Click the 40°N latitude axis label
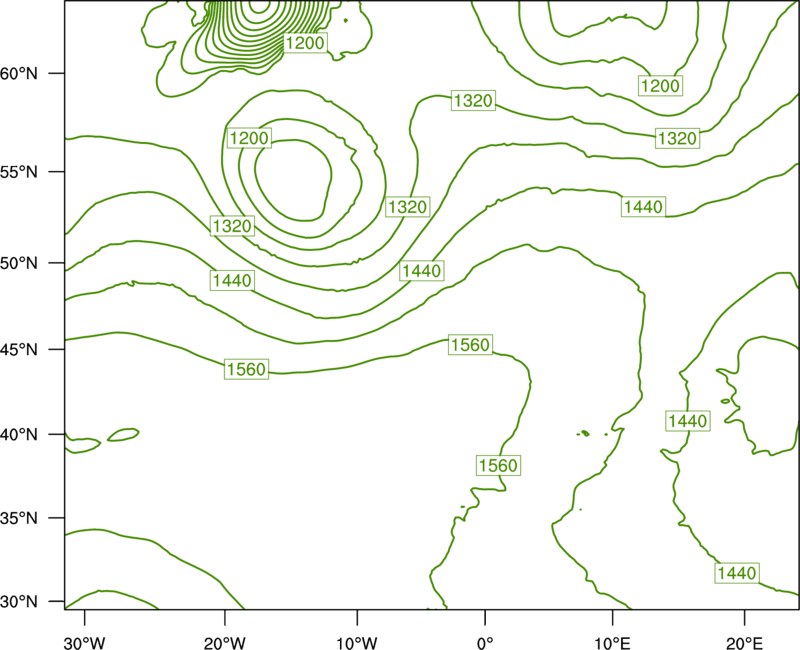 tap(19, 434)
